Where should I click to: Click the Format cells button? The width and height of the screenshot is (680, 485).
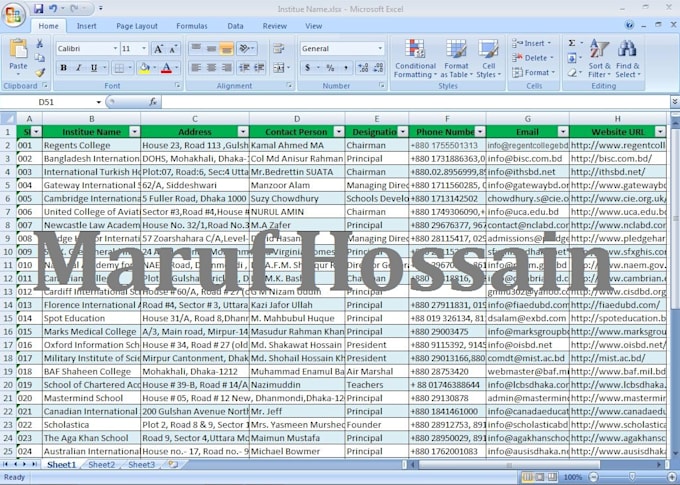click(x=534, y=72)
